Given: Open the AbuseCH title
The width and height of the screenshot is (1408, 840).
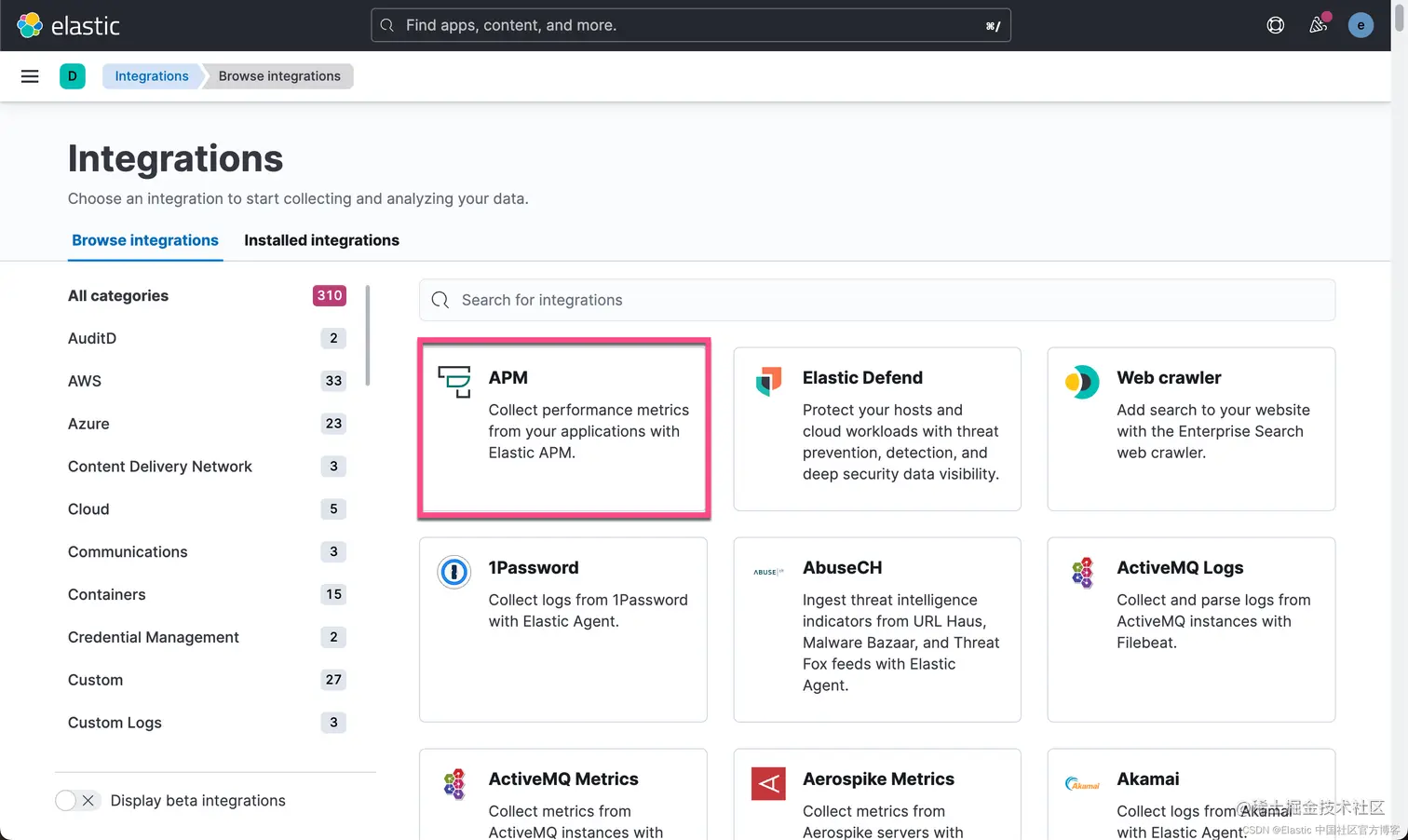Looking at the screenshot, I should (x=842, y=567).
